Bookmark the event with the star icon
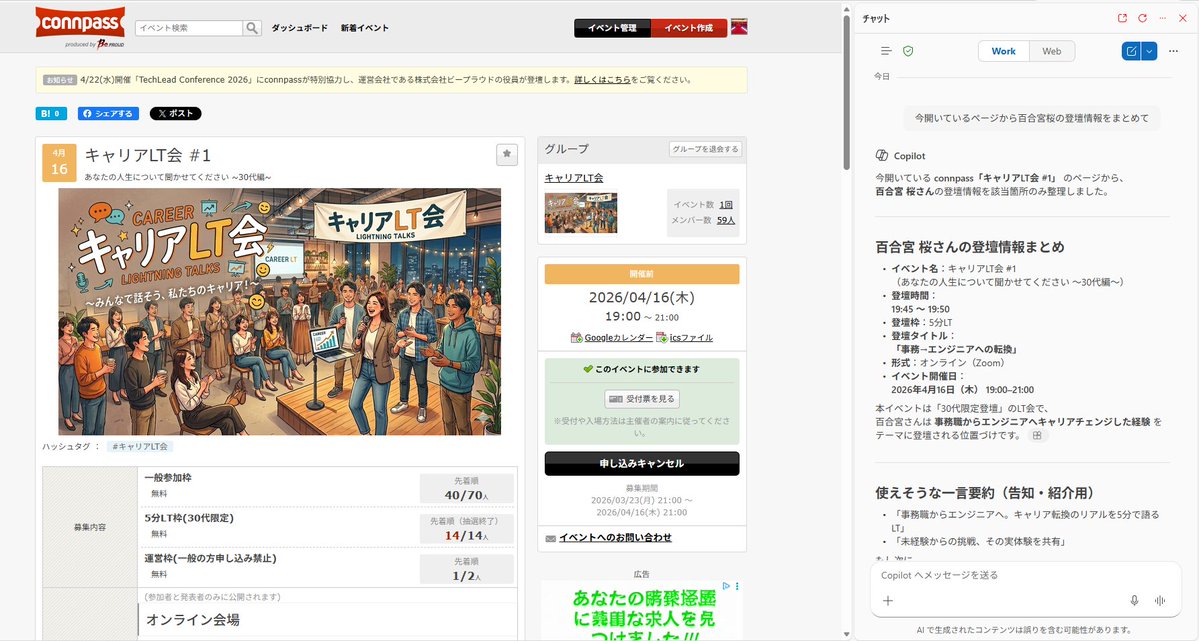The width and height of the screenshot is (1199, 641). [x=507, y=154]
